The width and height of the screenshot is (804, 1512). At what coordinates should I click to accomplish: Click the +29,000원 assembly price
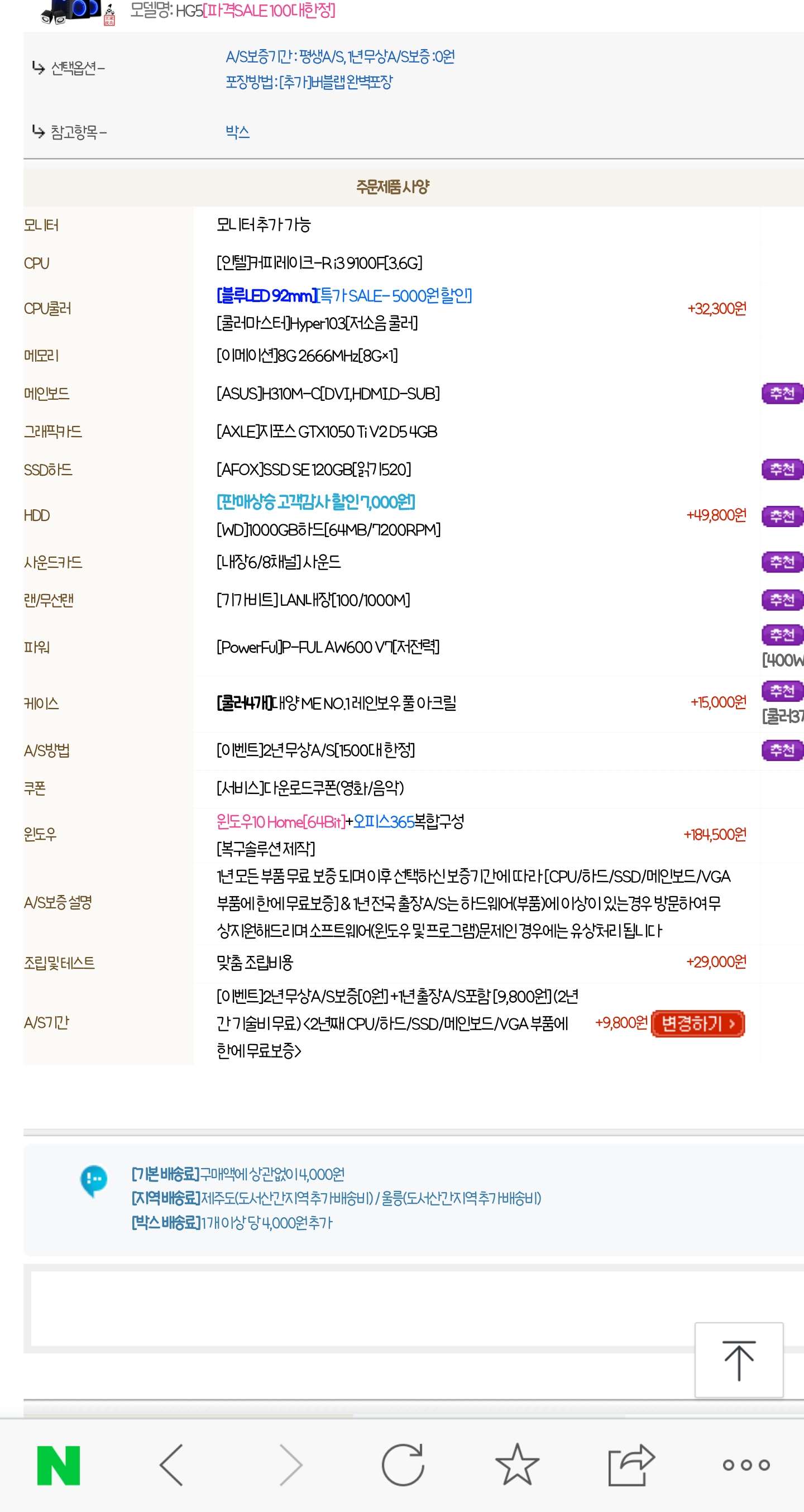(716, 962)
